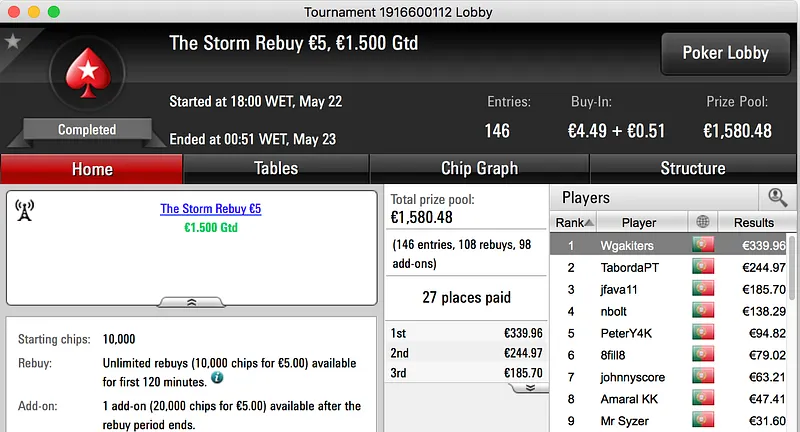800x432 pixels.
Task: Switch to the Tables tab
Action: [276, 169]
